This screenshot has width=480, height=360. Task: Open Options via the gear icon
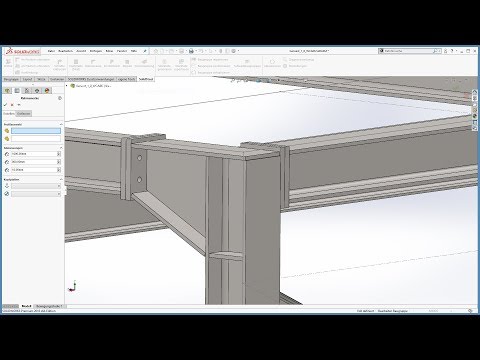coord(234,51)
